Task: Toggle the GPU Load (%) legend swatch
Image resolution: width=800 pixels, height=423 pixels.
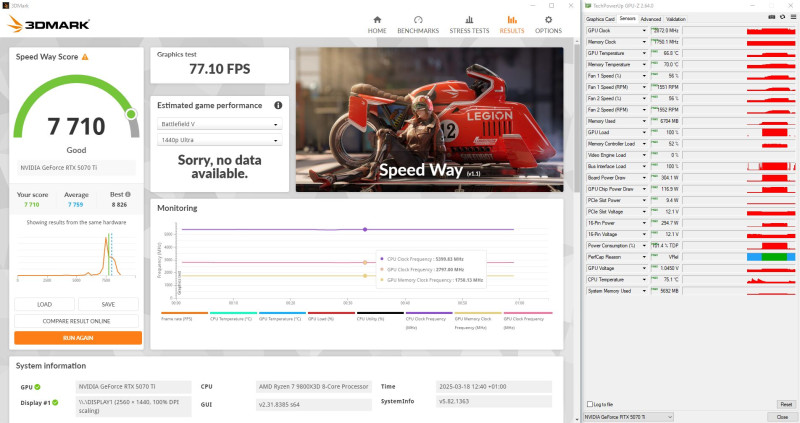Action: [x=331, y=313]
